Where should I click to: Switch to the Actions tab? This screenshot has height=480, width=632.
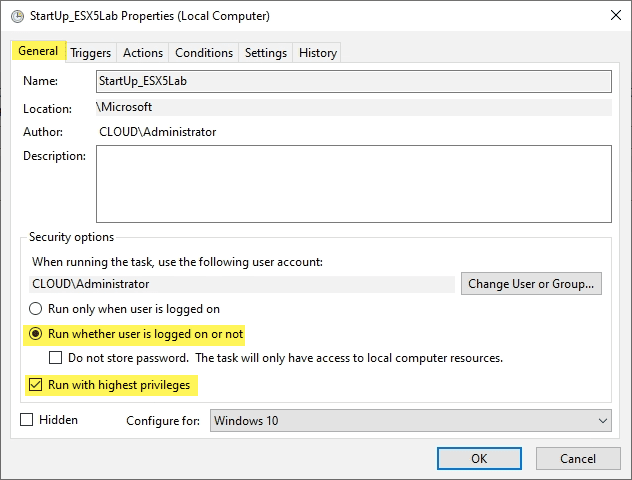(143, 53)
